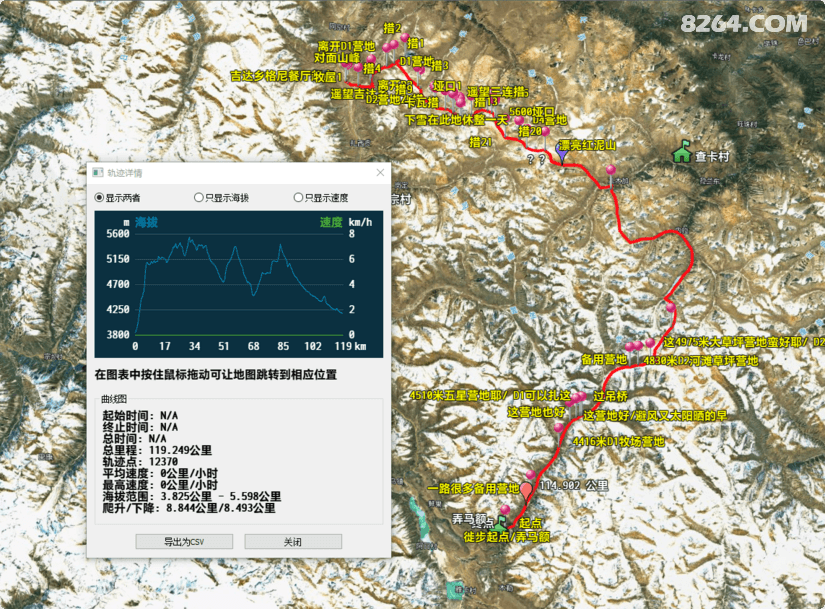Click the 对面山峰 label
The width and height of the screenshot is (825, 609).
[337, 58]
